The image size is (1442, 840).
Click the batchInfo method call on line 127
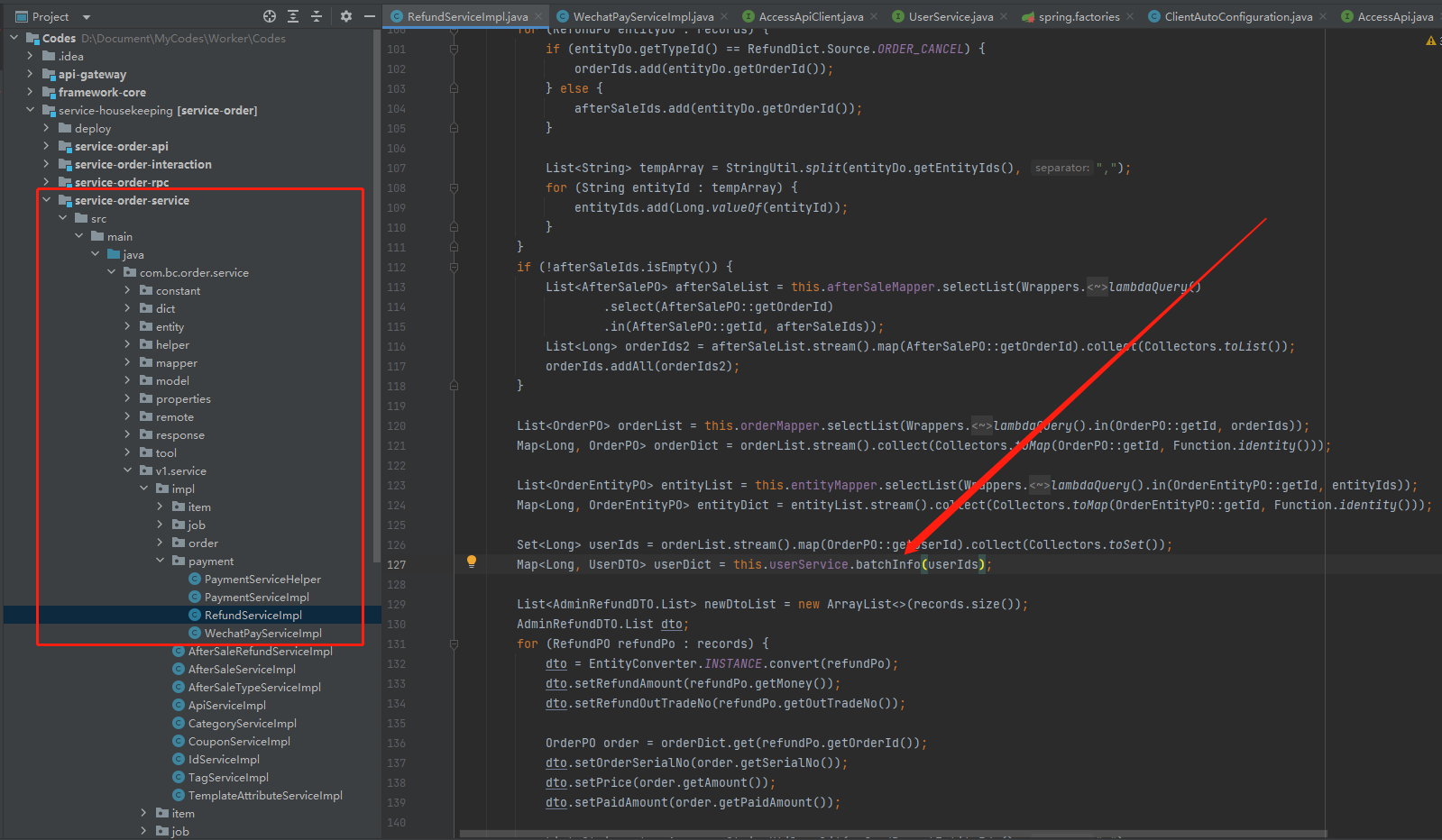click(x=888, y=564)
